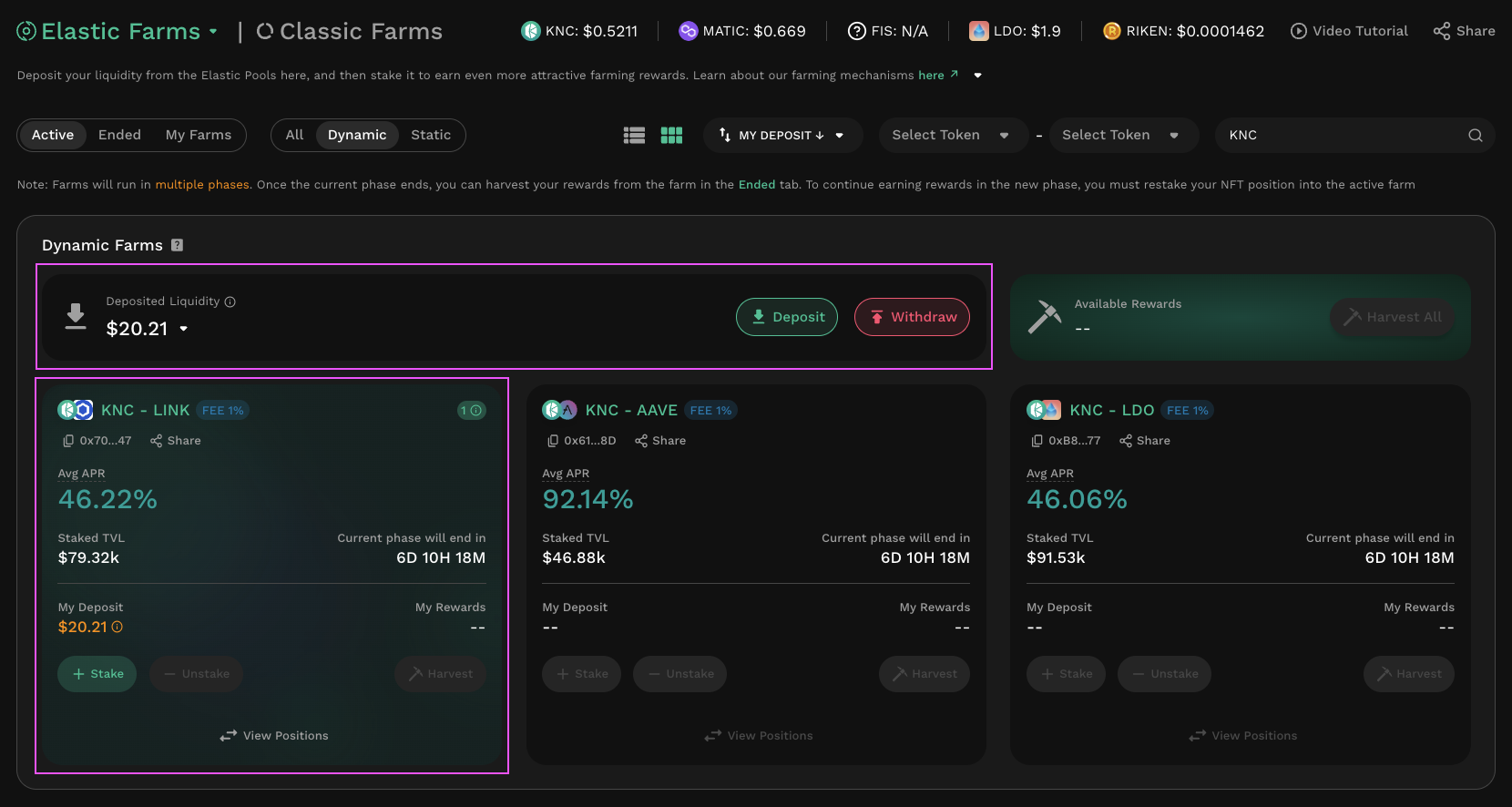This screenshot has height=807, width=1512.
Task: Expand the $20.21 deposited liquidity breakdown
Action: [x=184, y=329]
